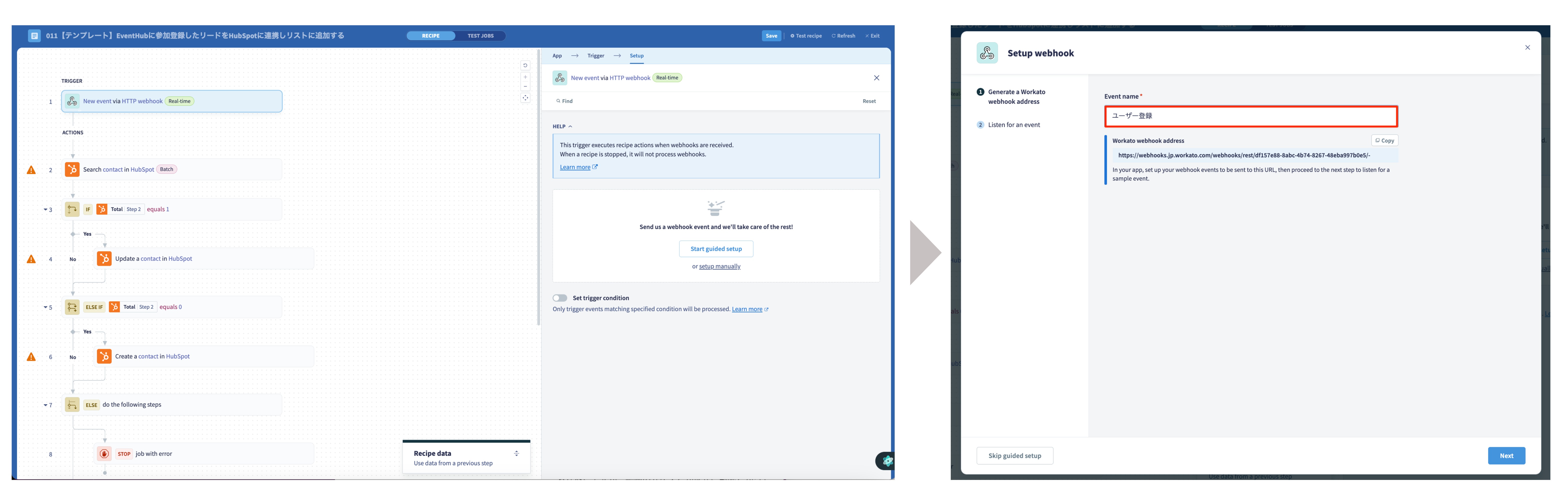Click the fit-to-screen canvas icon
This screenshot has height=491, width=1568.
tap(525, 98)
